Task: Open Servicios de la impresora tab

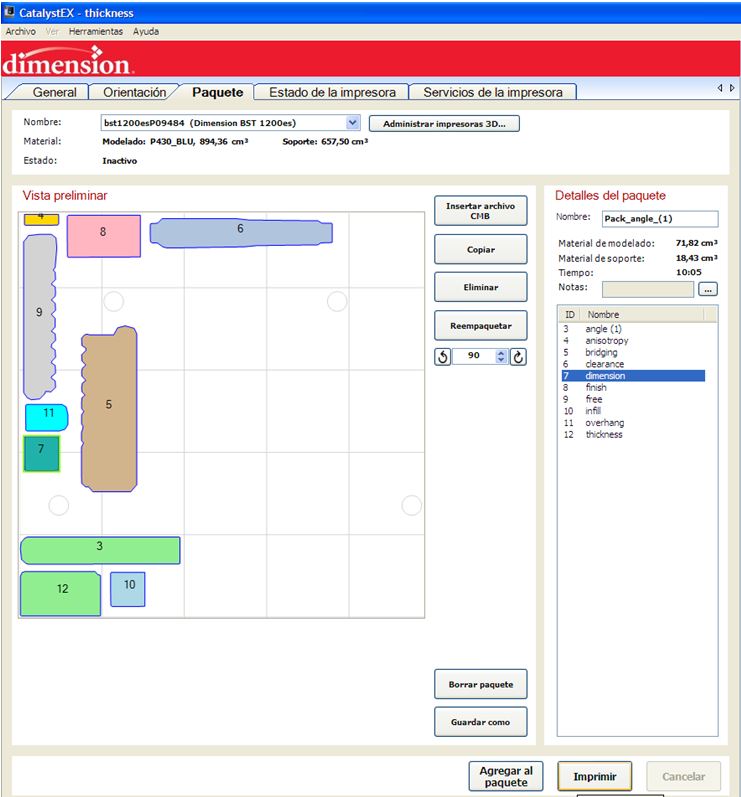Action: point(493,92)
